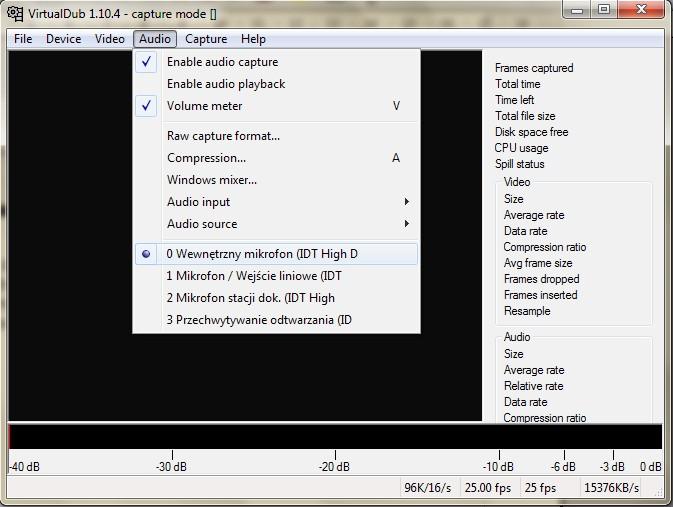Open the File menu
The height and width of the screenshot is (507, 673).
tap(23, 39)
